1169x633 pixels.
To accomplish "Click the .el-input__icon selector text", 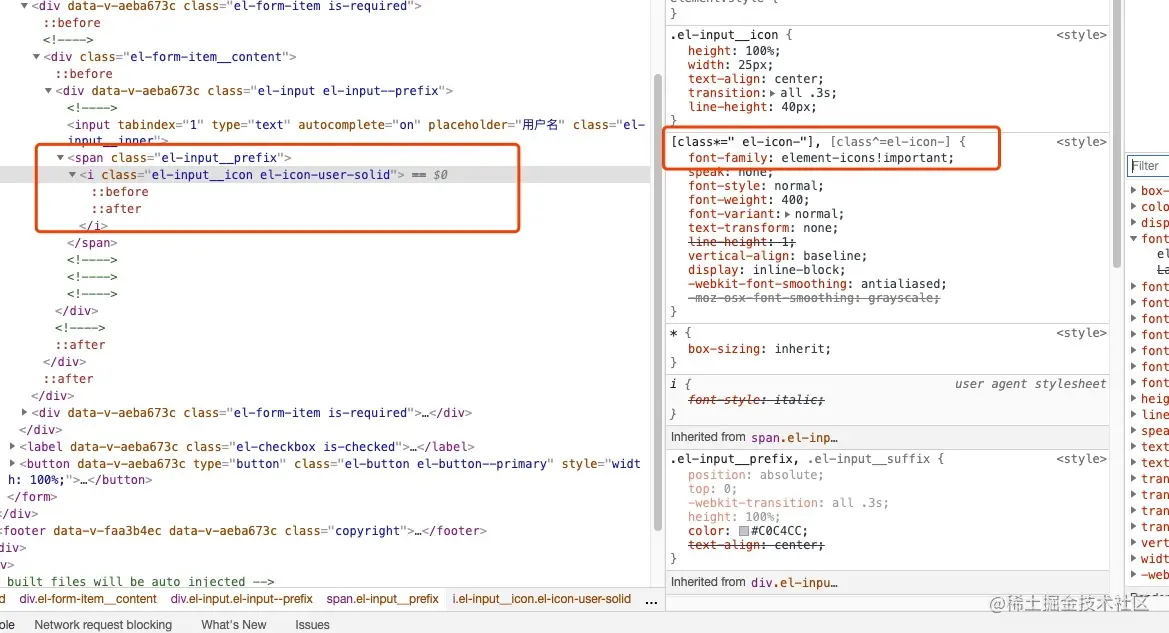I will tap(724, 35).
